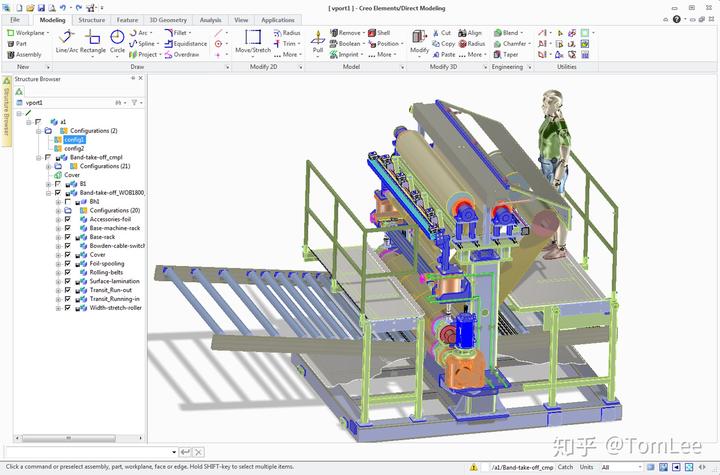Check the Bhl checkbox
Viewport: 720px width, 475px height.
pyautogui.click(x=68, y=202)
